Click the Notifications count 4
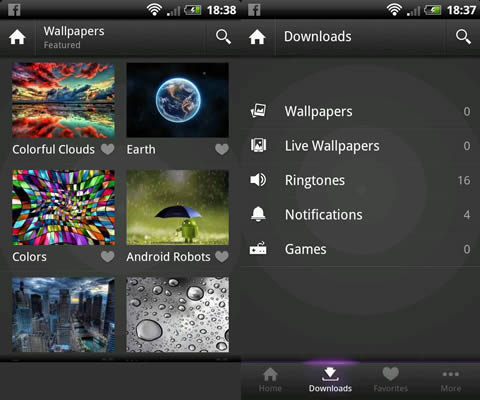This screenshot has width=480, height=400. point(467,215)
